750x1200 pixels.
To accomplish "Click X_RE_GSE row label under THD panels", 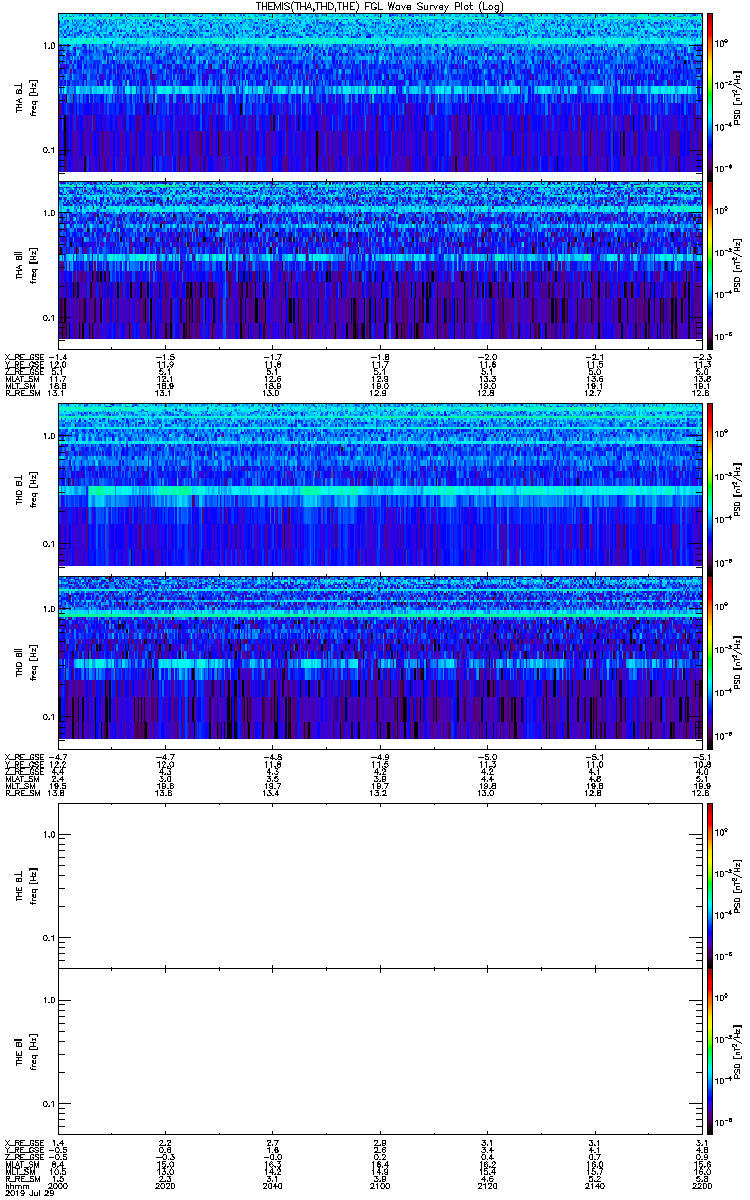I will click(23, 756).
